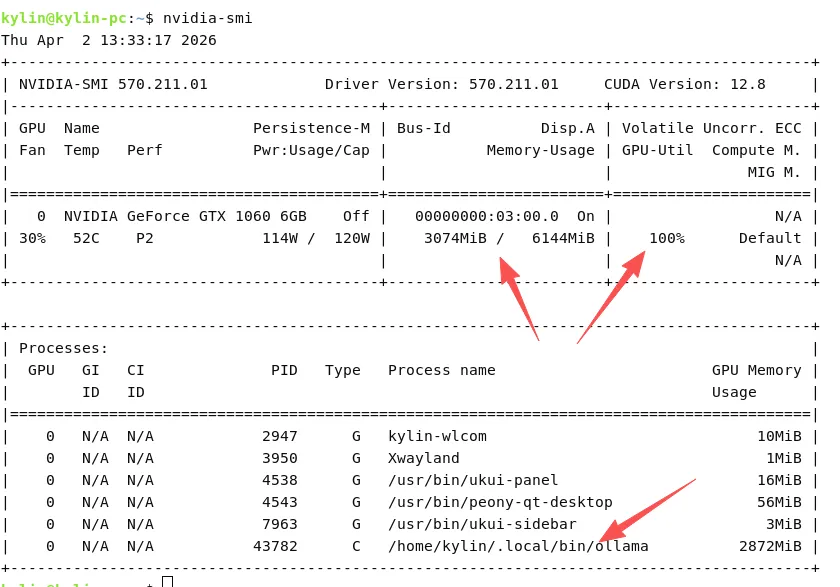This screenshot has height=587, width=840.
Task: Click the Processes: section label
Action: [64, 348]
